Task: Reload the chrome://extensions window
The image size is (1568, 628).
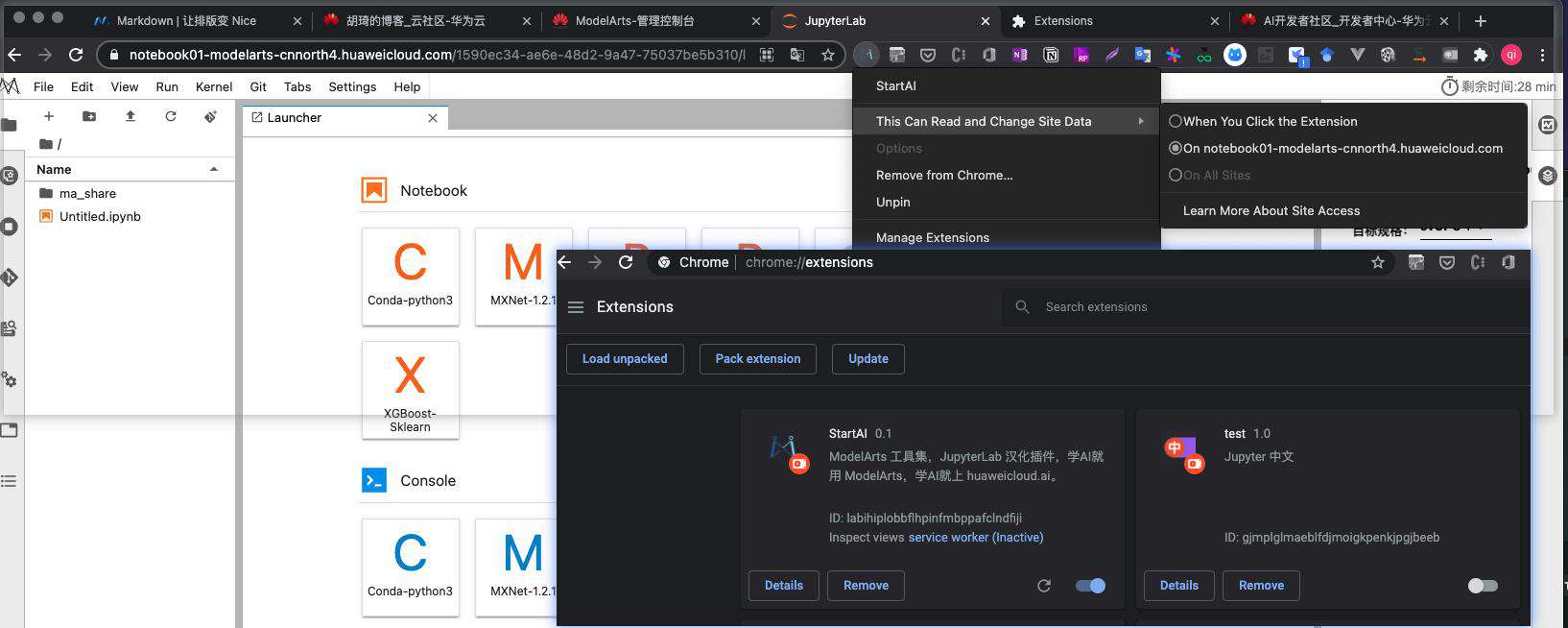Action: click(627, 262)
